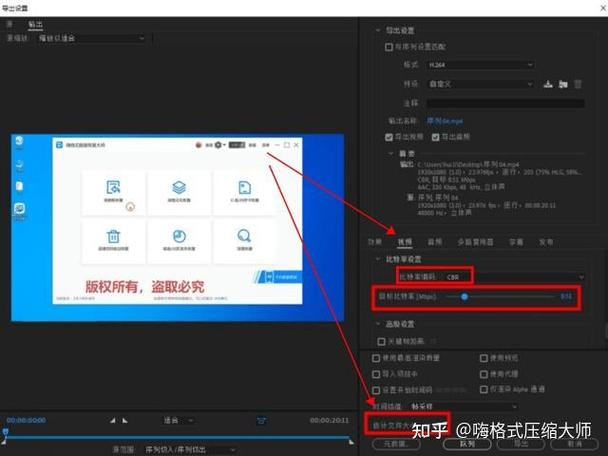The height and width of the screenshot is (456, 608).
Task: Toggle the set start timecode checkbox
Action: tap(376, 390)
